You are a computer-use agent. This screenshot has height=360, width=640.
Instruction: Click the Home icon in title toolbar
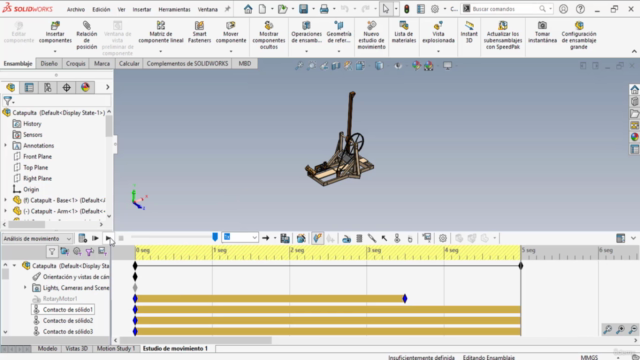[248, 9]
